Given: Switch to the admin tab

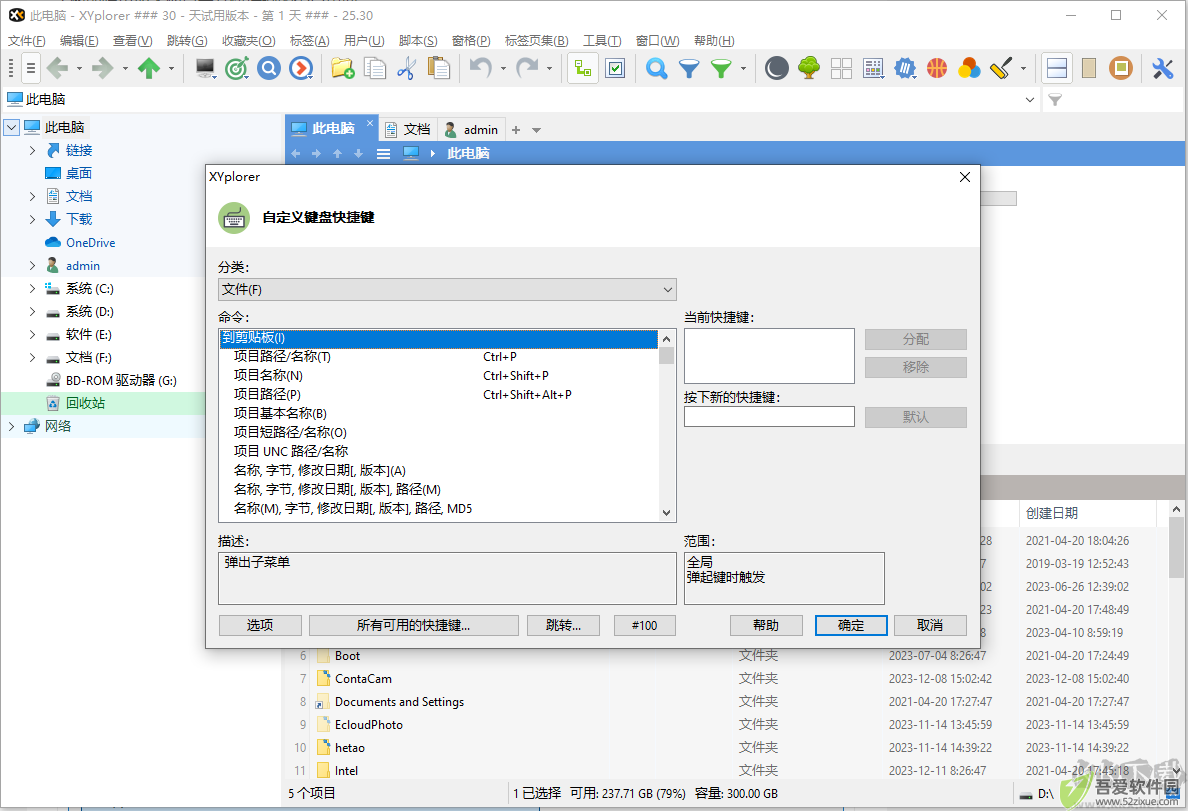Looking at the screenshot, I should pyautogui.click(x=471, y=130).
